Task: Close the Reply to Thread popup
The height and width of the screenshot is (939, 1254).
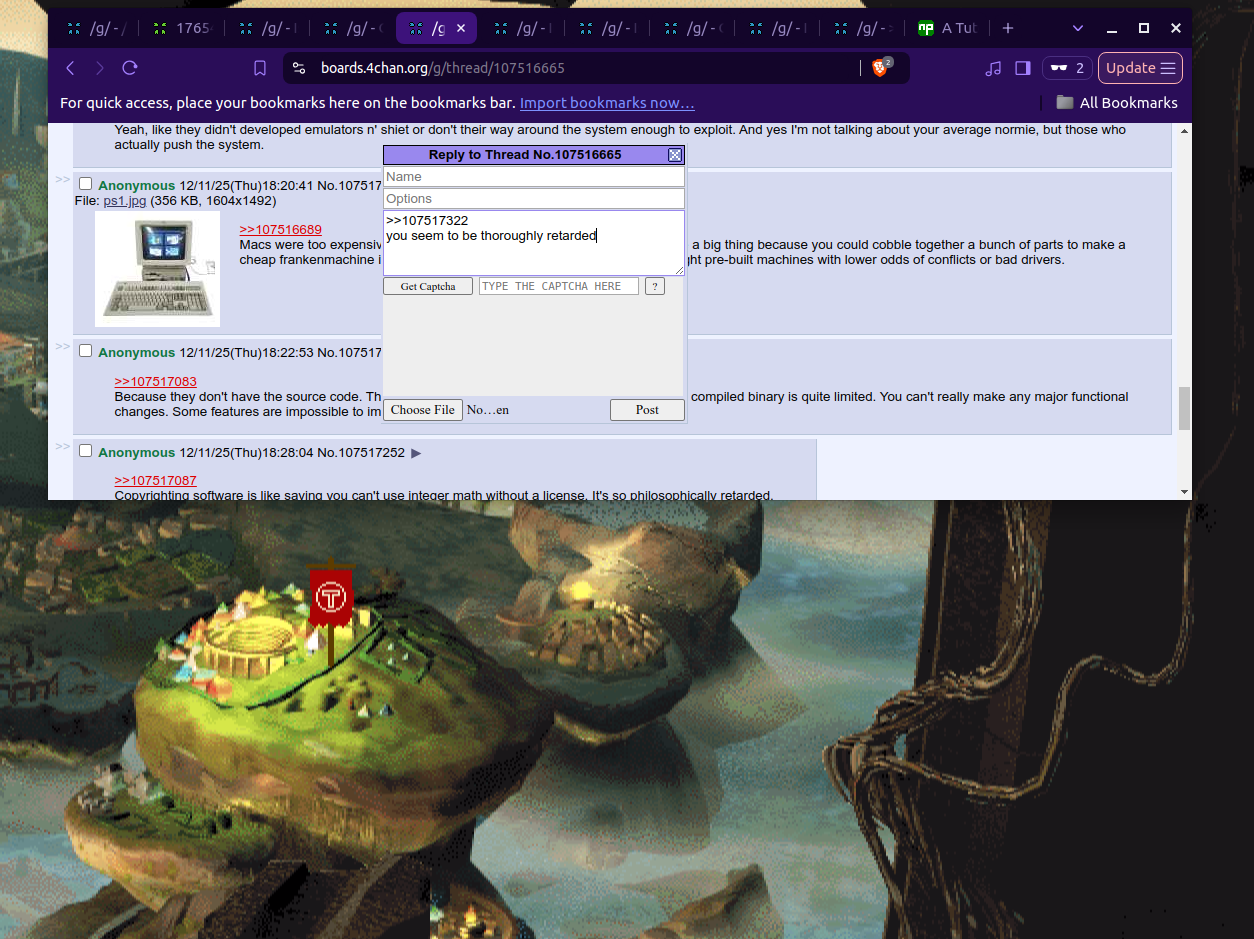Action: [x=675, y=155]
